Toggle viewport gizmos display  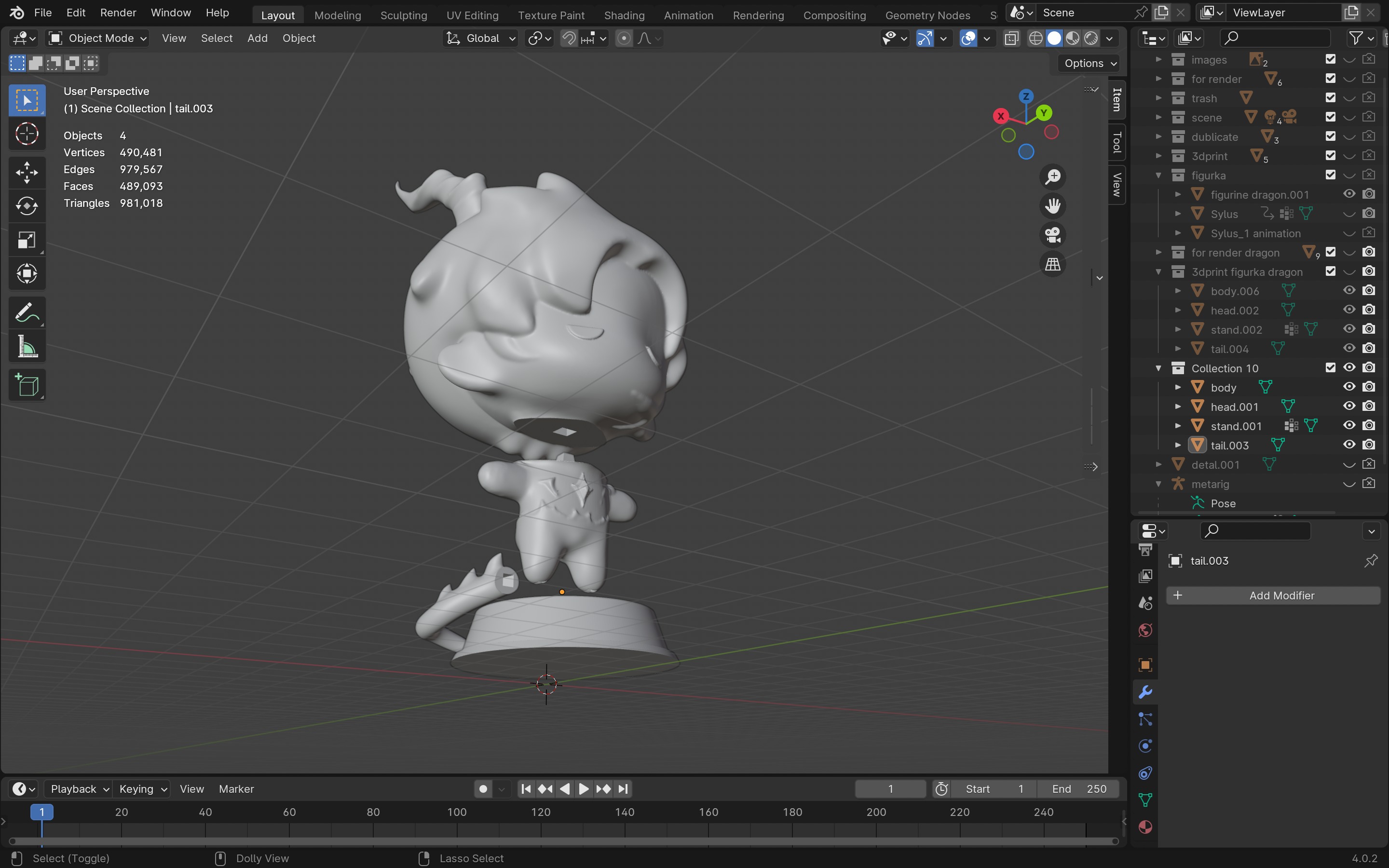pos(925,39)
